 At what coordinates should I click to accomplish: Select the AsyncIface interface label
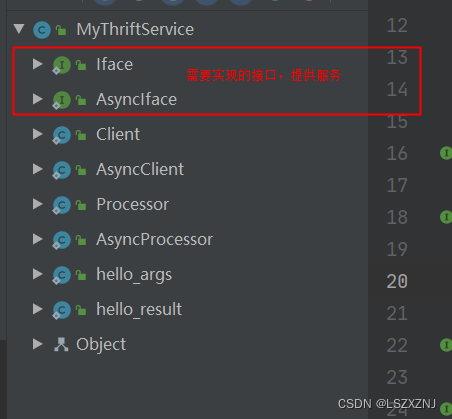(x=136, y=99)
